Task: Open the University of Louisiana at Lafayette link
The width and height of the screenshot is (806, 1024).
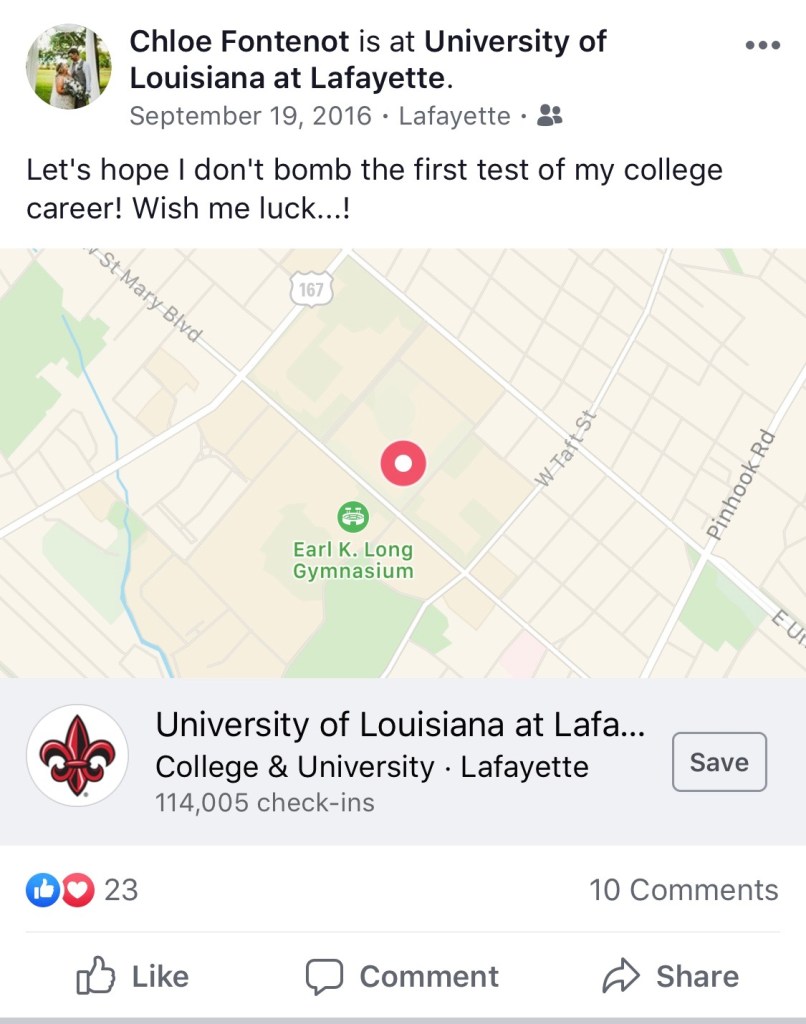Action: (x=368, y=59)
